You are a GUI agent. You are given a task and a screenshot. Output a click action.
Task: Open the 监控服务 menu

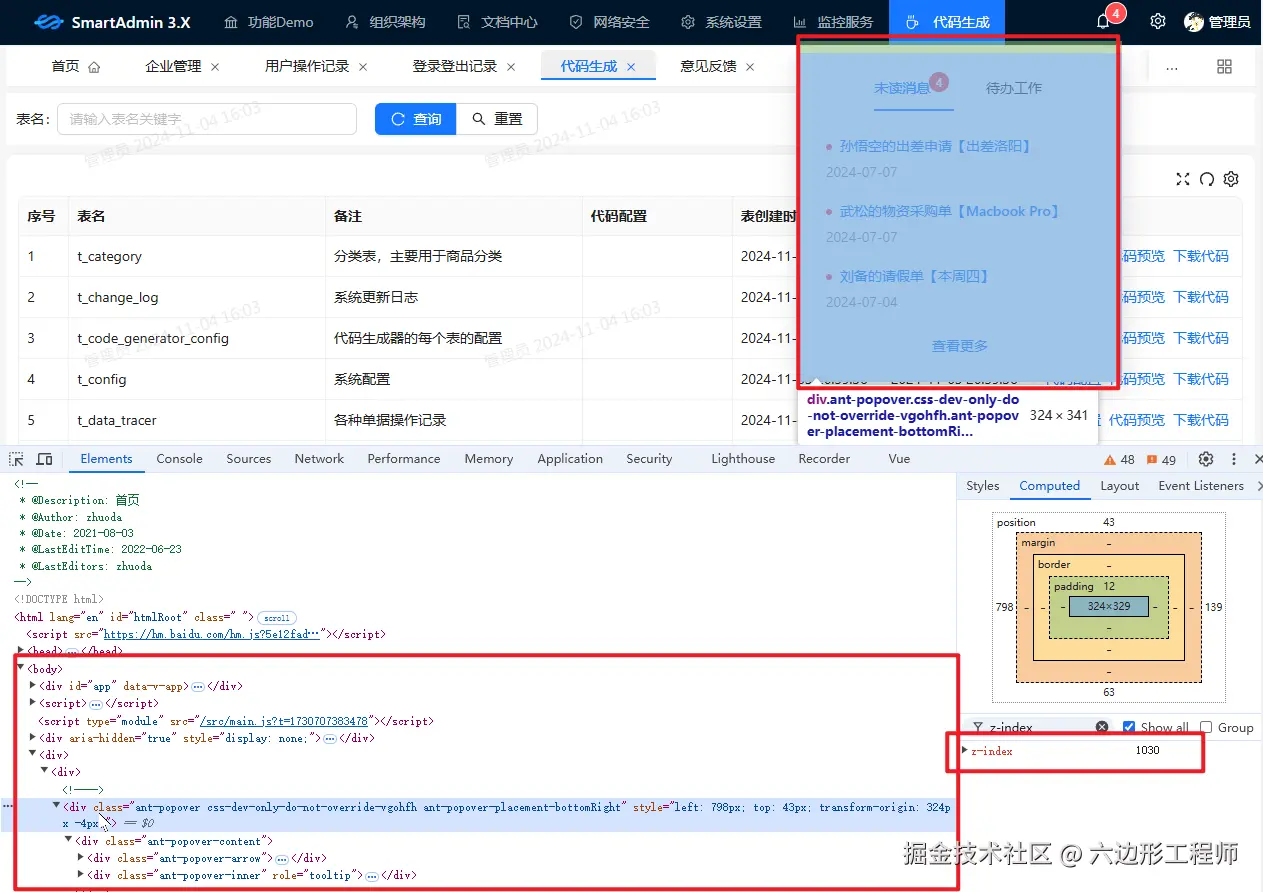pyautogui.click(x=833, y=22)
